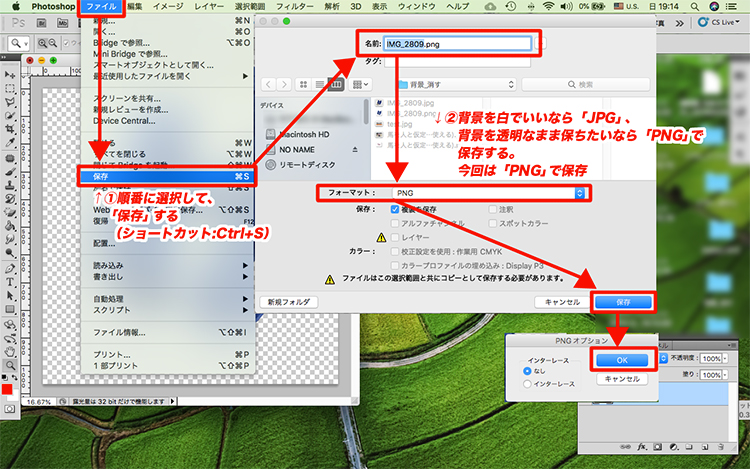Image resolution: width=750 pixels, height=469 pixels.
Task: Select the Clone Stamp tool
Action: click(10, 185)
